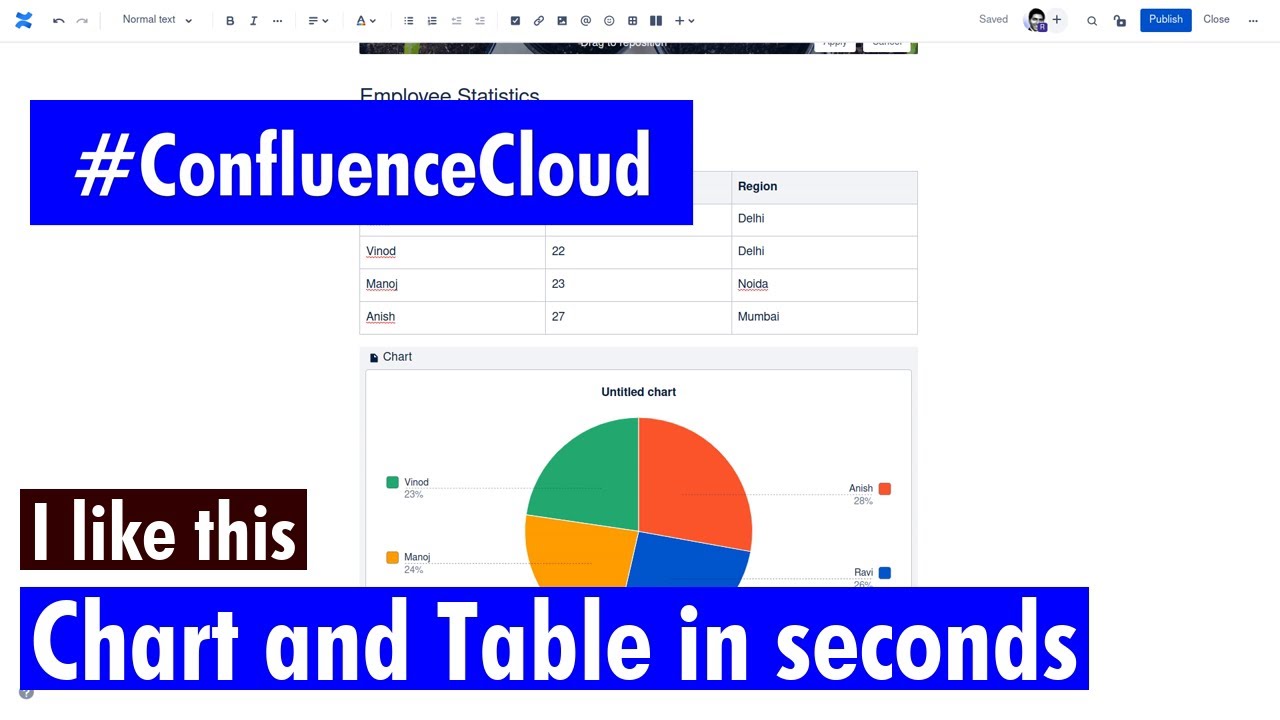This screenshot has height=720, width=1280.
Task: Open the more actions menu near Close
Action: pyautogui.click(x=1253, y=20)
